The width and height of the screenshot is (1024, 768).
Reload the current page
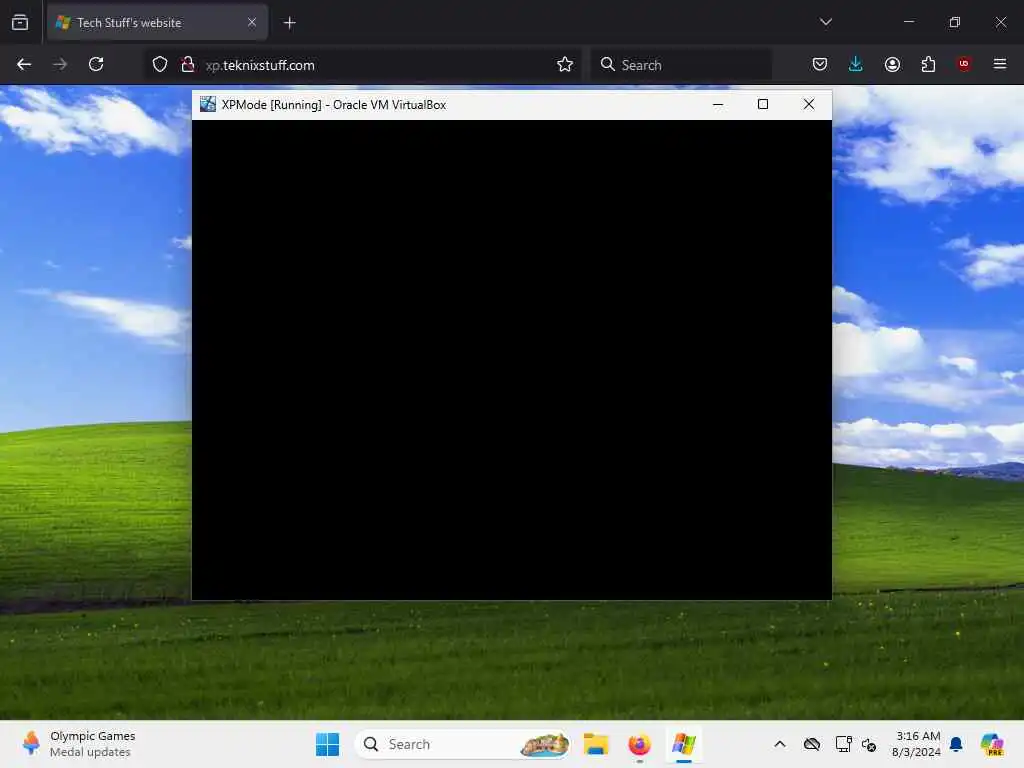tap(96, 64)
